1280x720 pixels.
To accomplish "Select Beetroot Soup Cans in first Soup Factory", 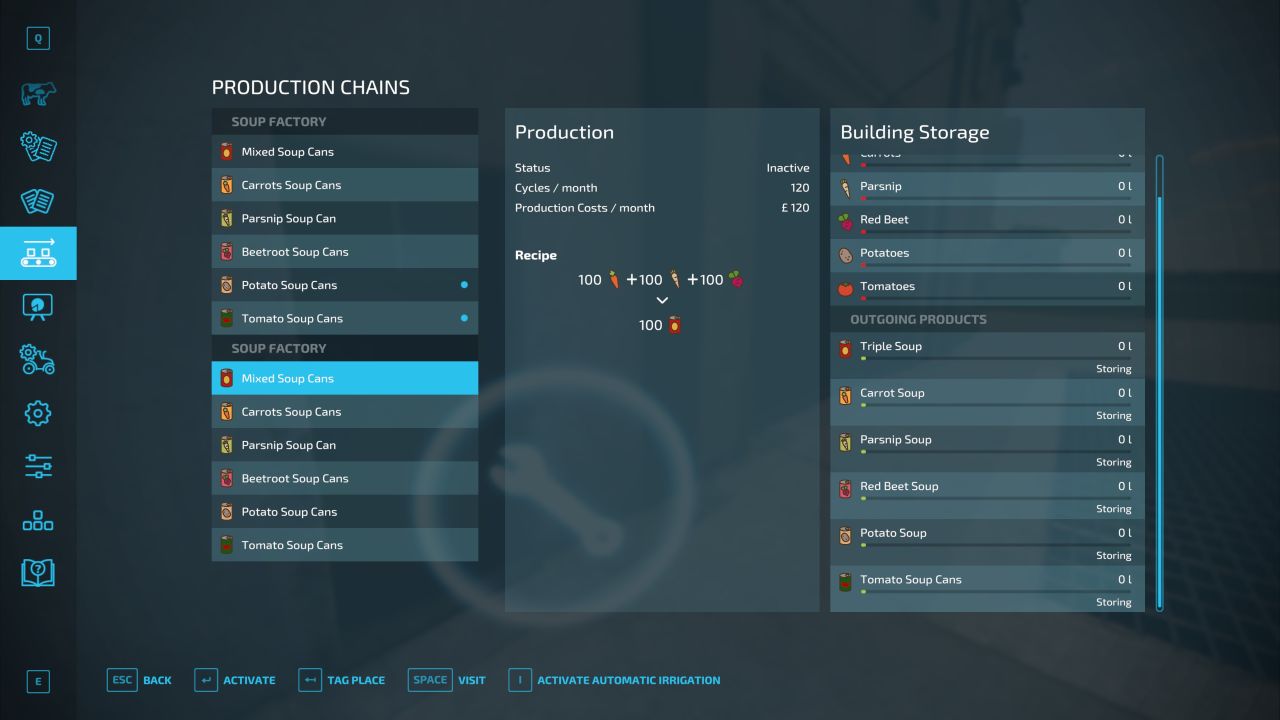I will click(345, 252).
